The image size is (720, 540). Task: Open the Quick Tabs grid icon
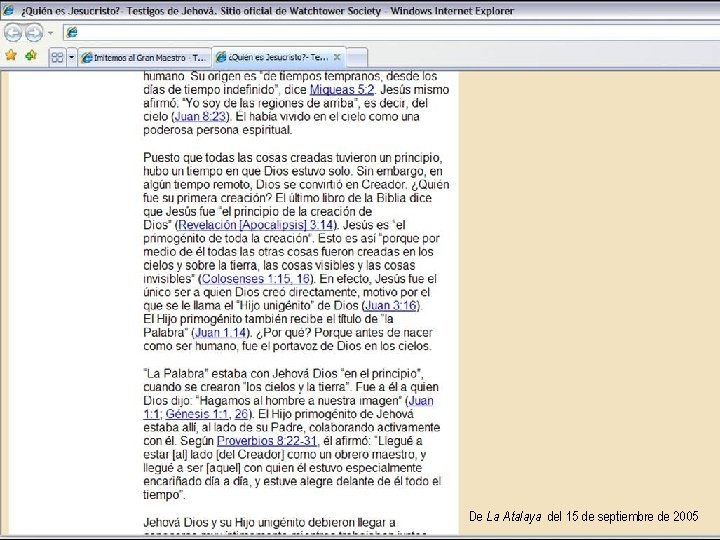pyautogui.click(x=57, y=57)
